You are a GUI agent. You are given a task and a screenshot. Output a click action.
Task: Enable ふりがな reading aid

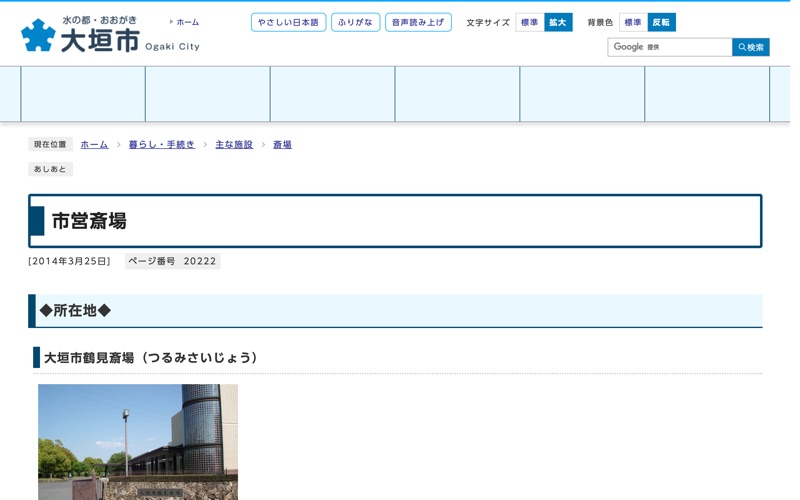355,22
